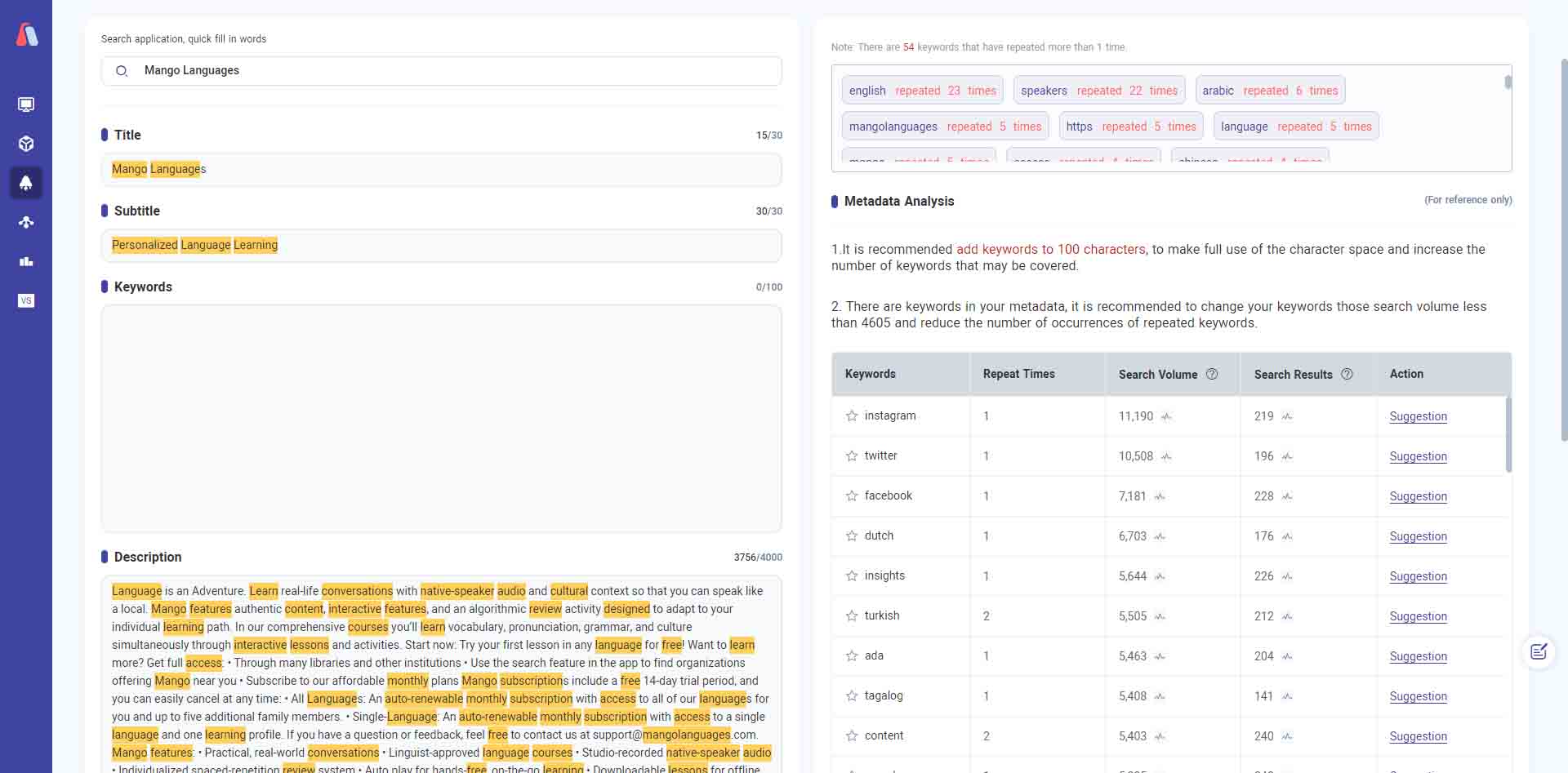Show search volume trend for facebook

tap(1160, 496)
